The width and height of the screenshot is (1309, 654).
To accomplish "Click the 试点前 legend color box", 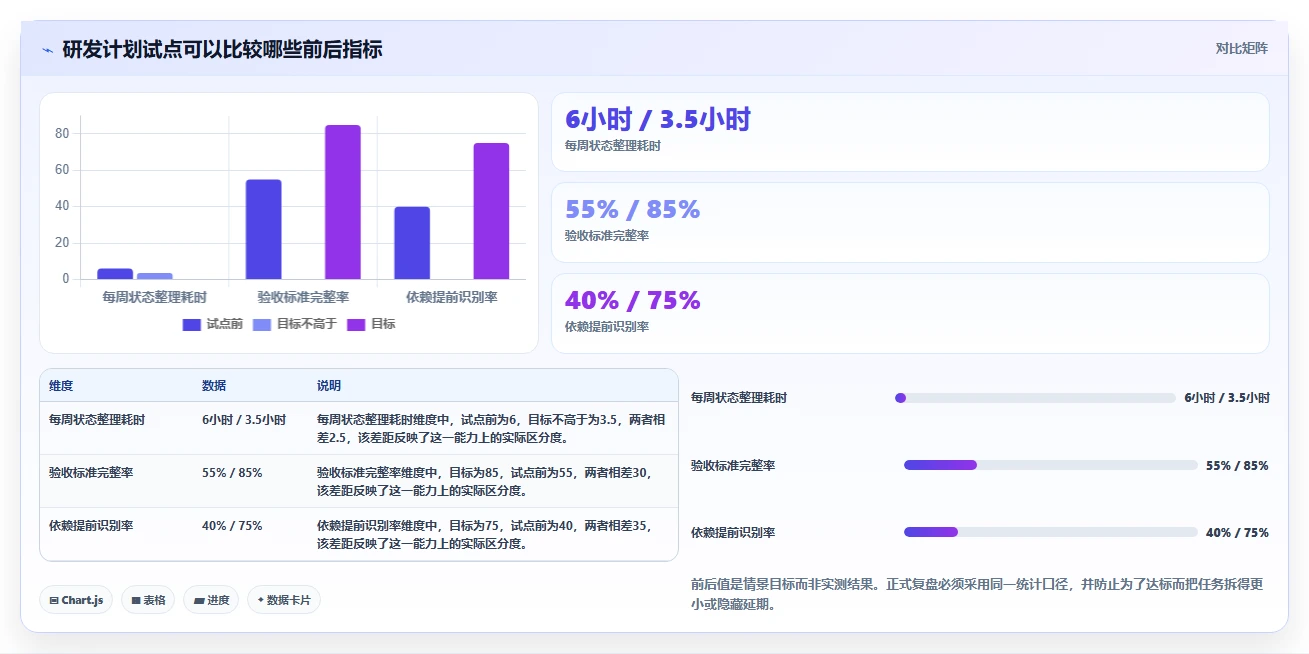I will (x=192, y=324).
